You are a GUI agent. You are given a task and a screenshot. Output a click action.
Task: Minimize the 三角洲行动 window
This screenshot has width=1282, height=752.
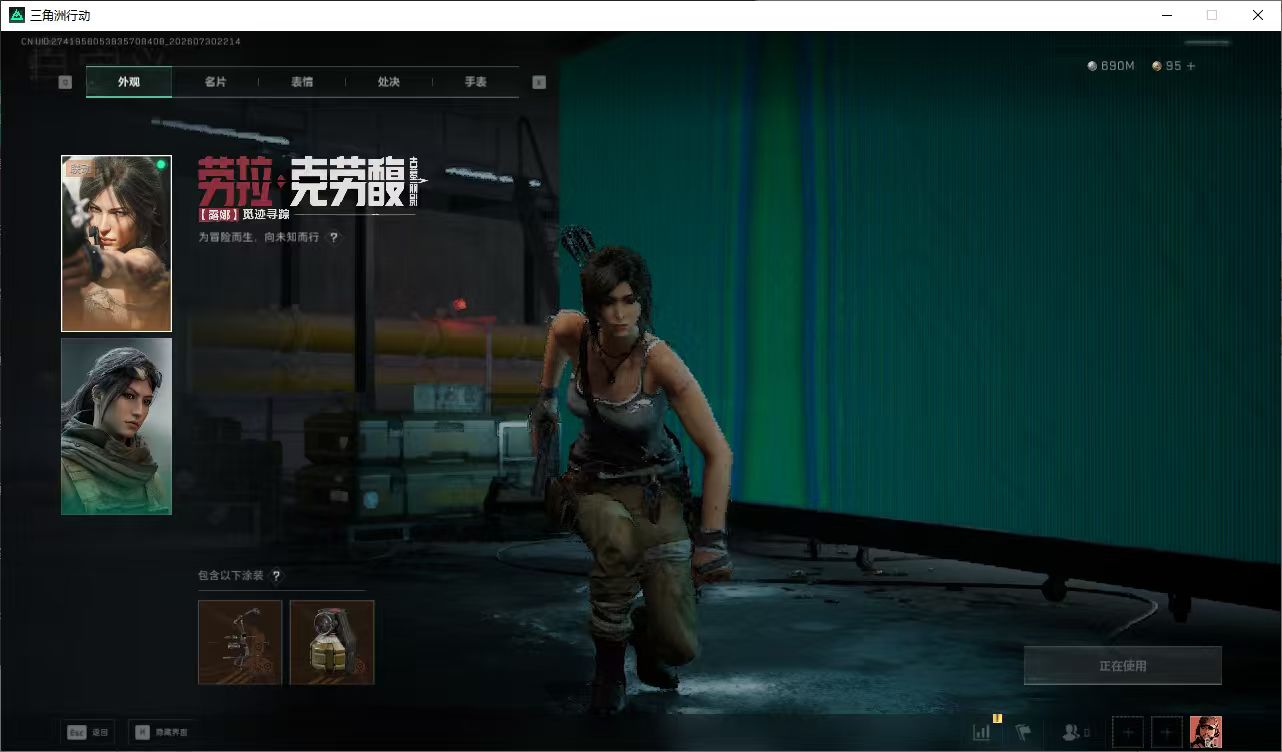coord(1166,15)
